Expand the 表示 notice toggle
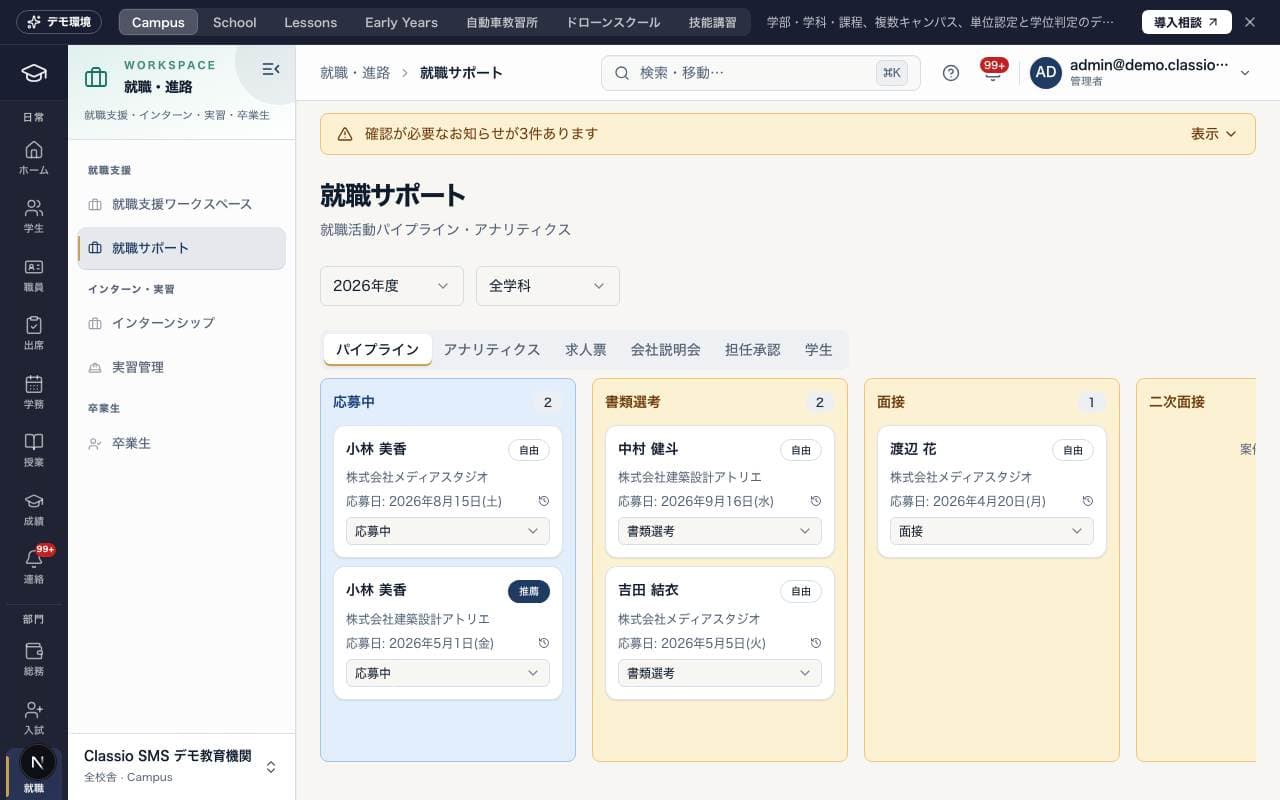This screenshot has height=800, width=1280. click(1214, 134)
